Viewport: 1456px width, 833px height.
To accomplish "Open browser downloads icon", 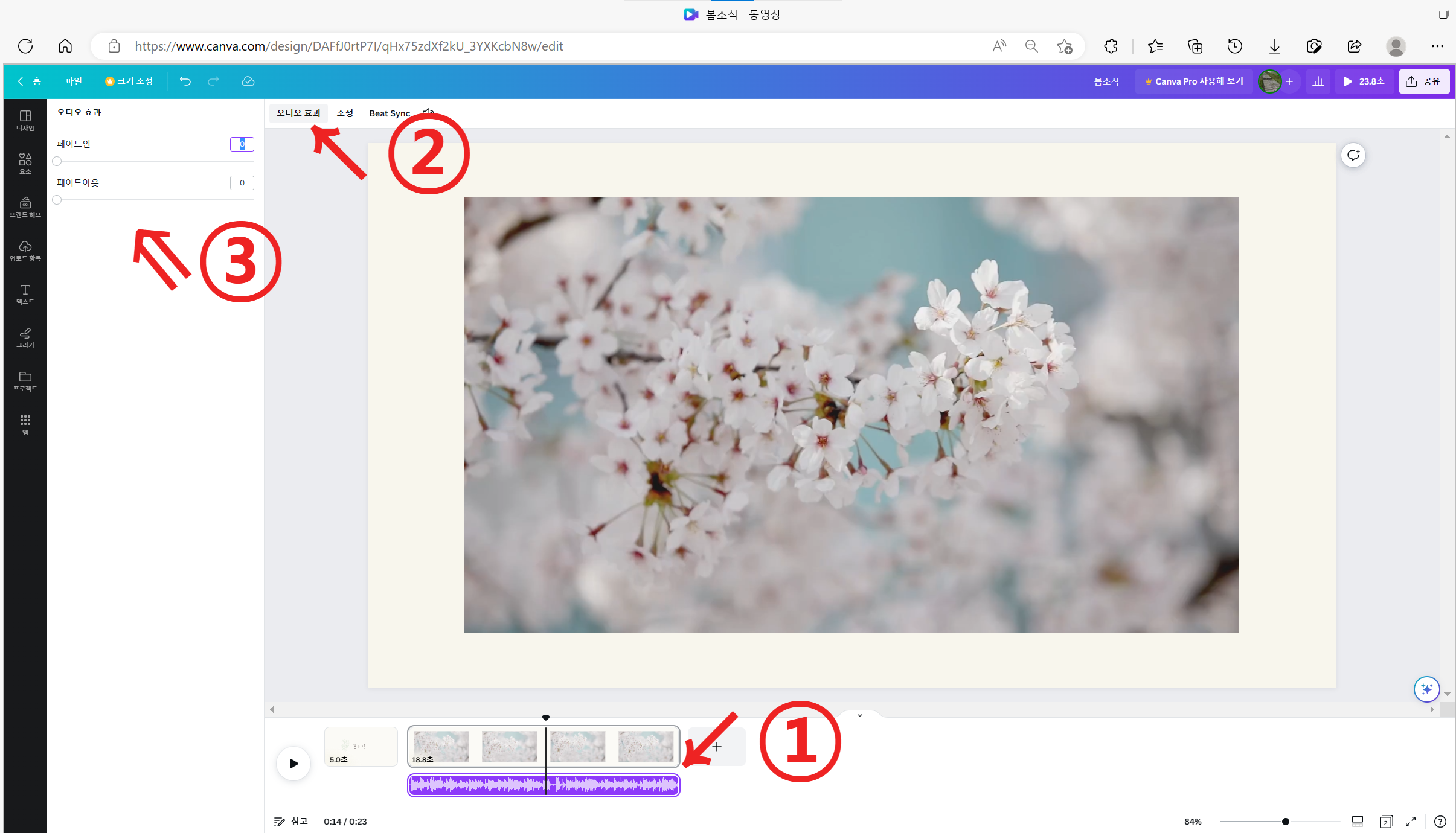I will click(1274, 46).
